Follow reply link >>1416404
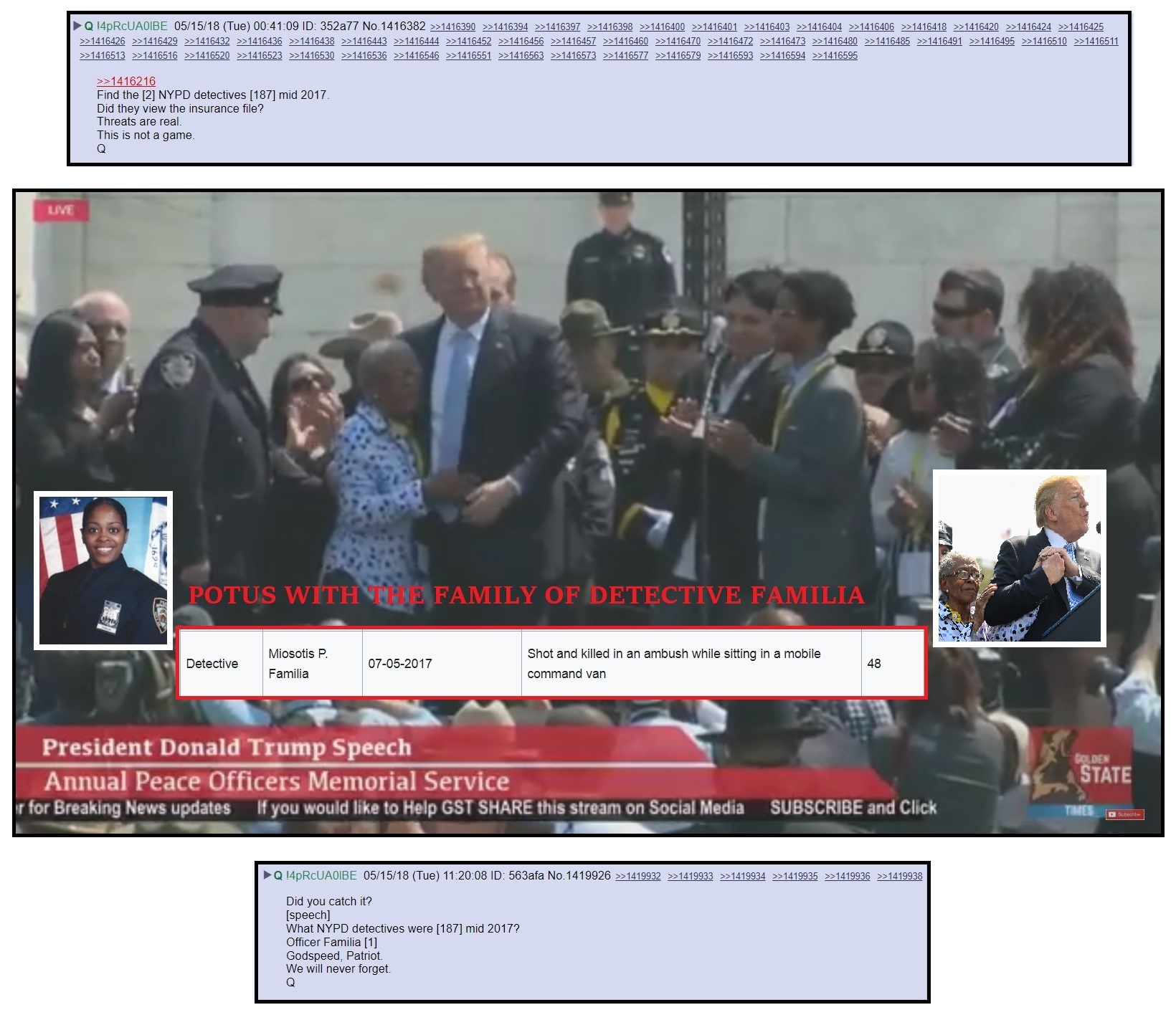The width and height of the screenshot is (1176, 1015). pos(819,27)
